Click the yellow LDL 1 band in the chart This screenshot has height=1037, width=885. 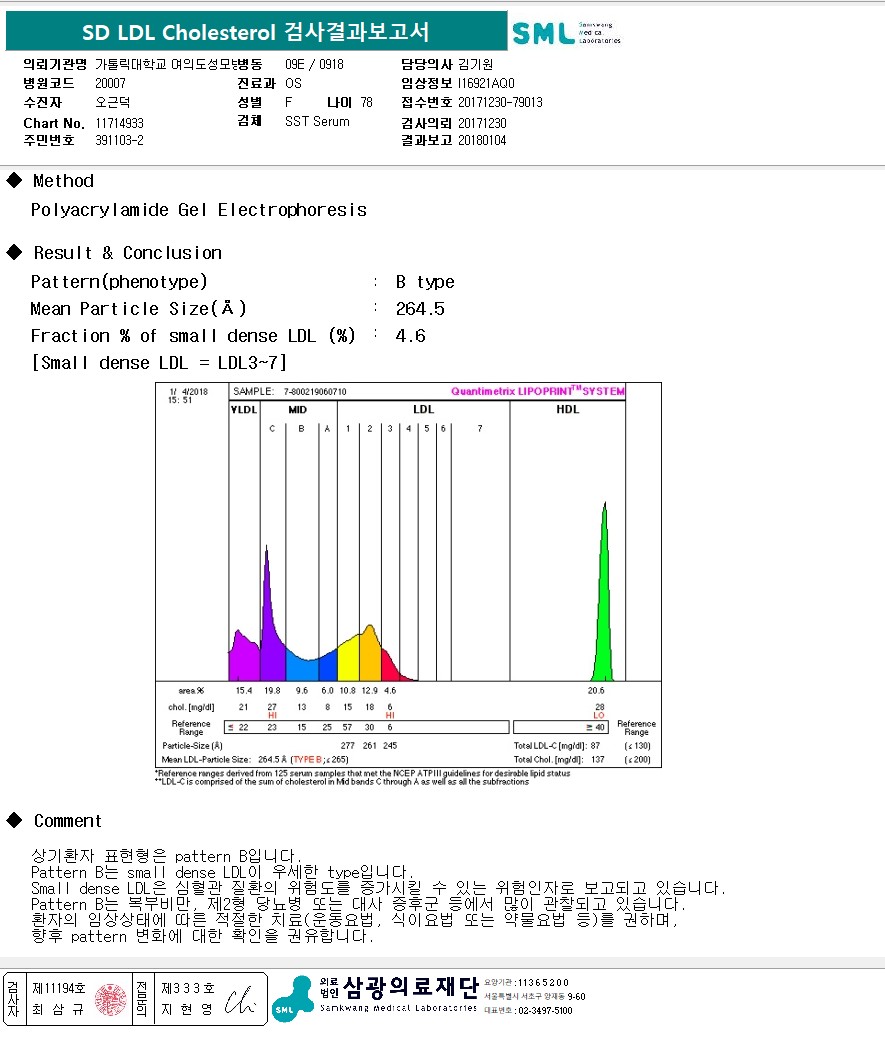point(348,660)
